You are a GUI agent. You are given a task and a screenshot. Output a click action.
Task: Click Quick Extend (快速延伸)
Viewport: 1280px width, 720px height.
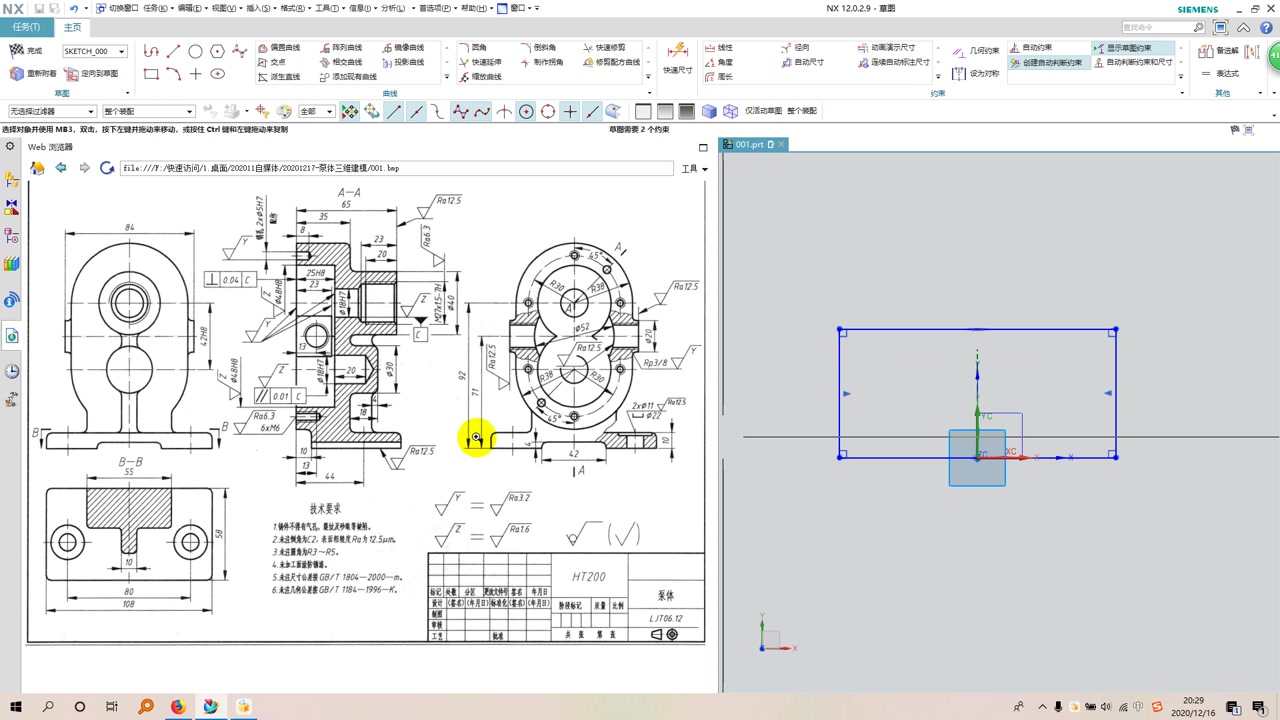(x=480, y=62)
